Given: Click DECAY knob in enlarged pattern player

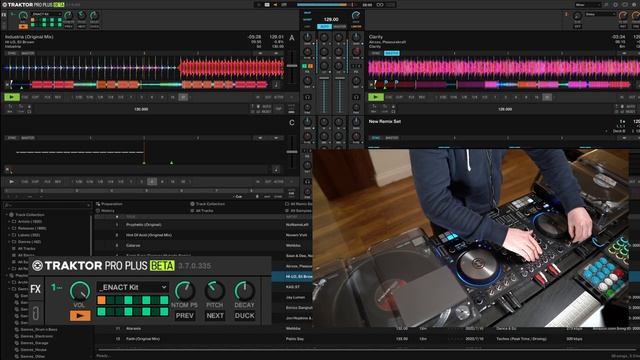Looking at the screenshot, I should [x=244, y=290].
